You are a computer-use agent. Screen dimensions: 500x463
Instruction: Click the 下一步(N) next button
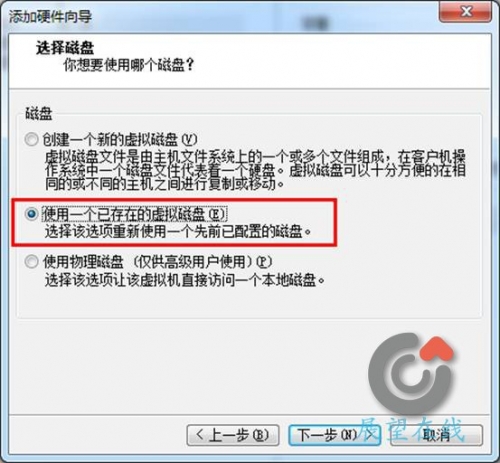click(334, 435)
